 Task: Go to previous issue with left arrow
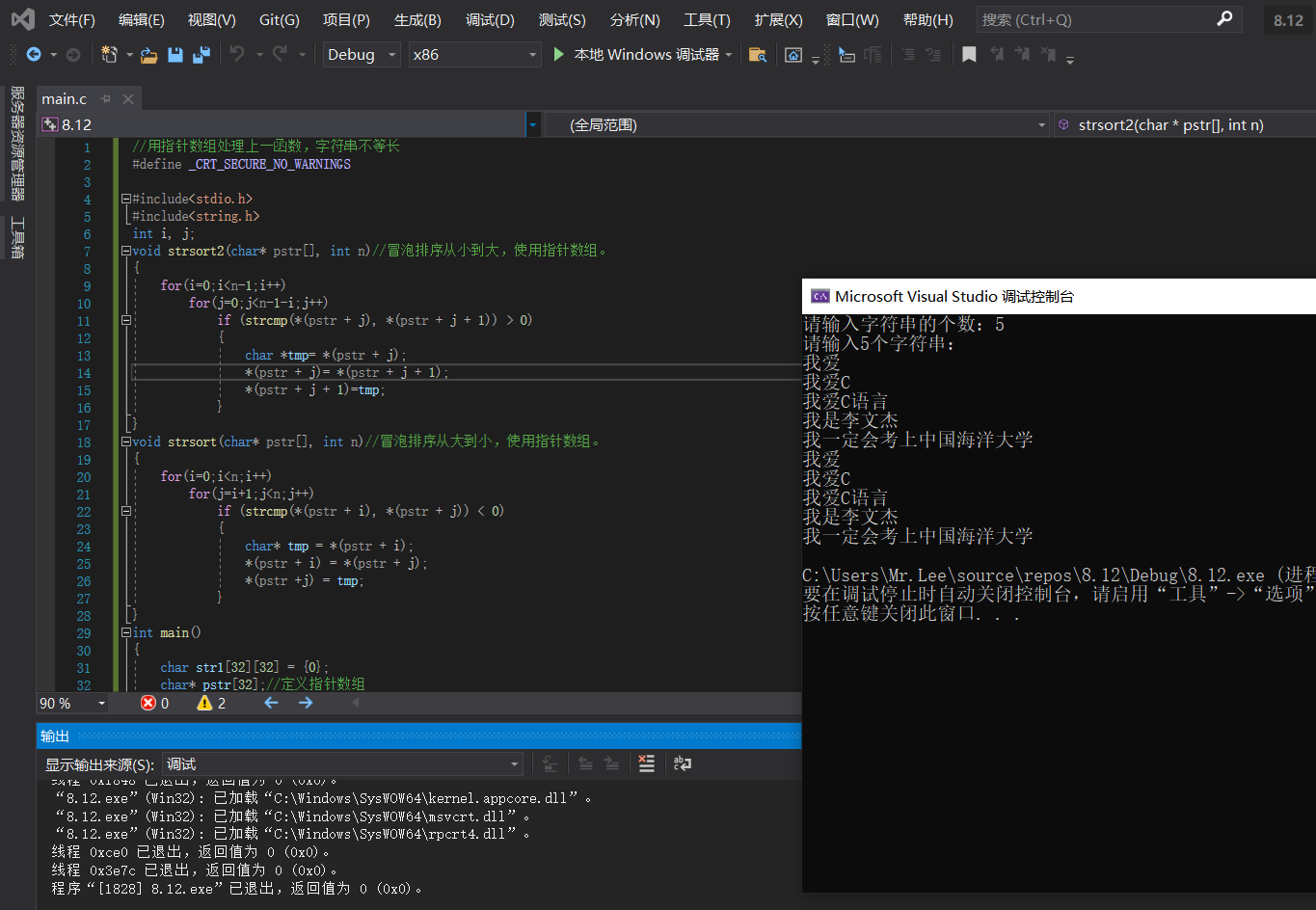coord(271,703)
